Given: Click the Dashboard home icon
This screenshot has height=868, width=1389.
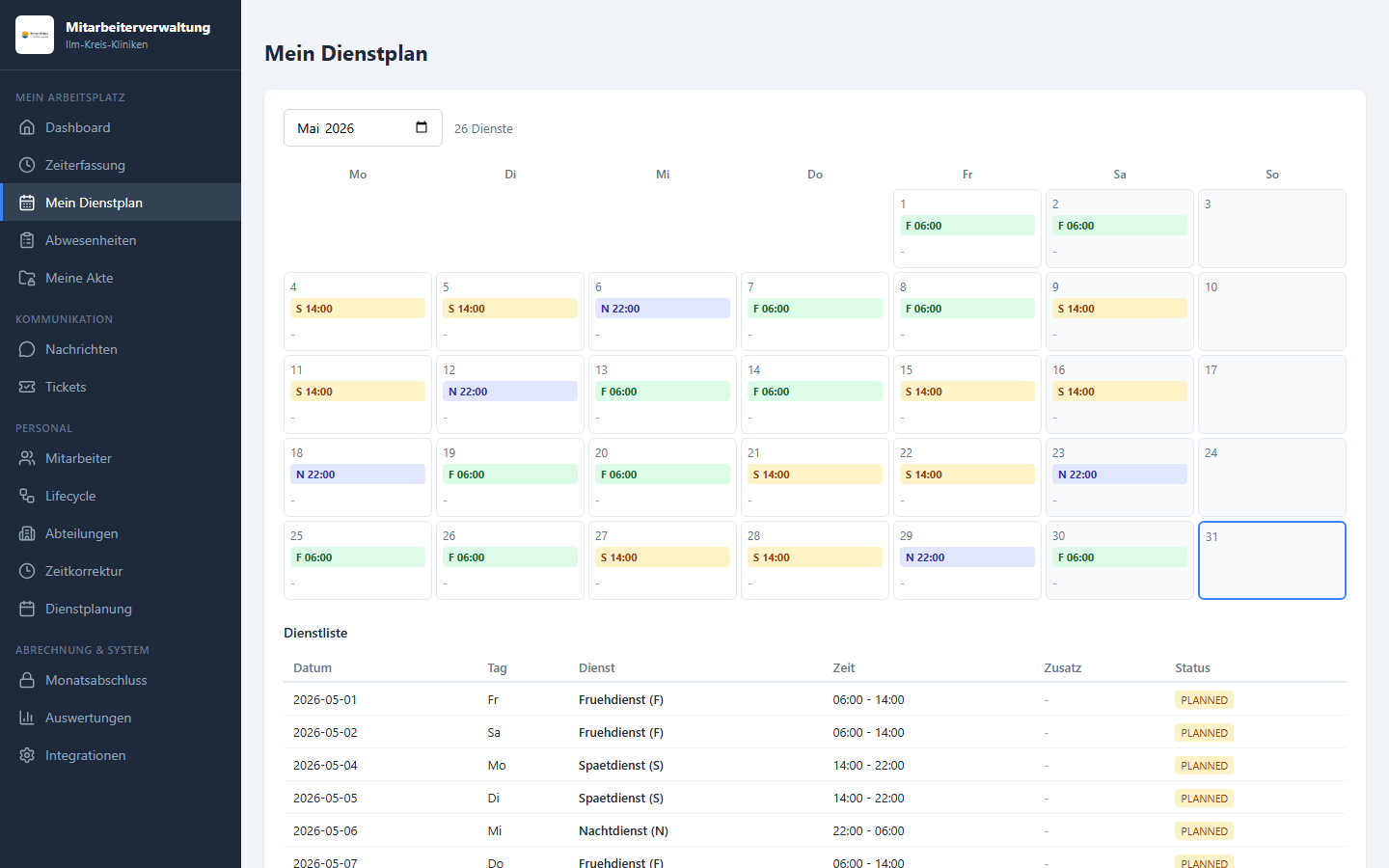Looking at the screenshot, I should tap(27, 127).
